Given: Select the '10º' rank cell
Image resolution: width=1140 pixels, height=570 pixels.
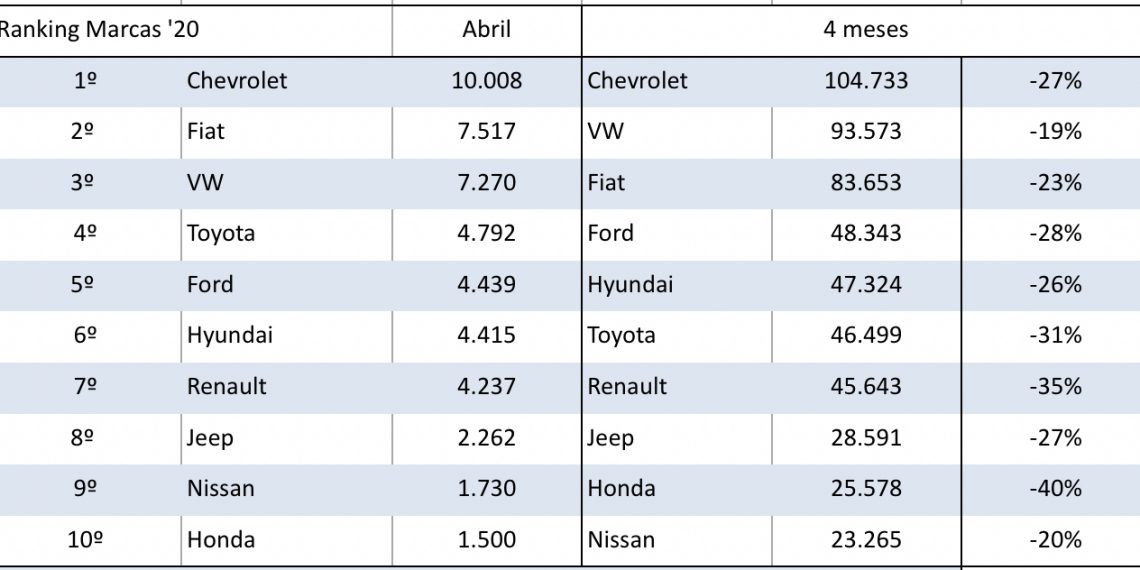Looking at the screenshot, I should [86, 540].
